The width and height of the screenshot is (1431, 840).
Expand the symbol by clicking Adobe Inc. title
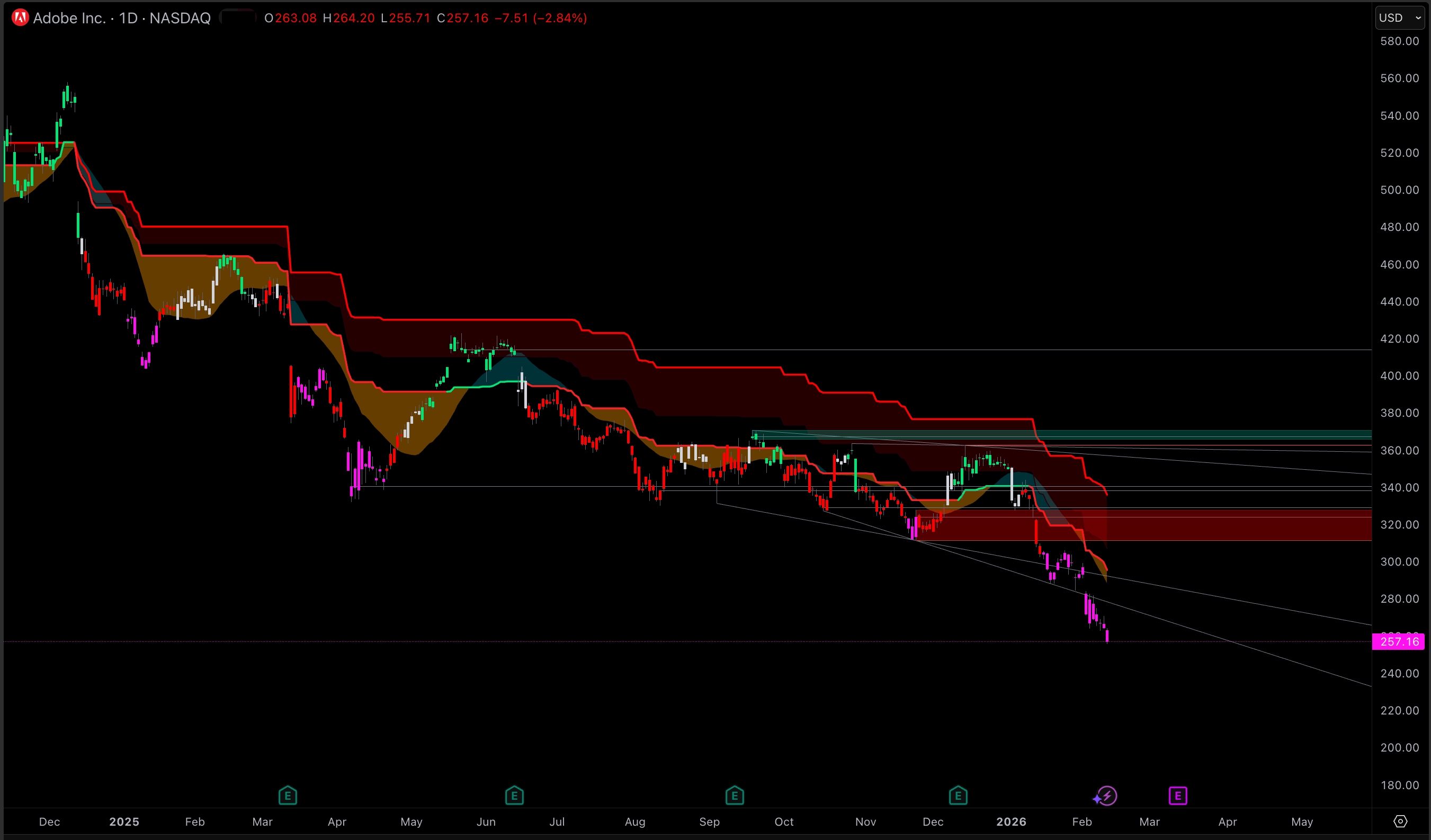click(69, 17)
